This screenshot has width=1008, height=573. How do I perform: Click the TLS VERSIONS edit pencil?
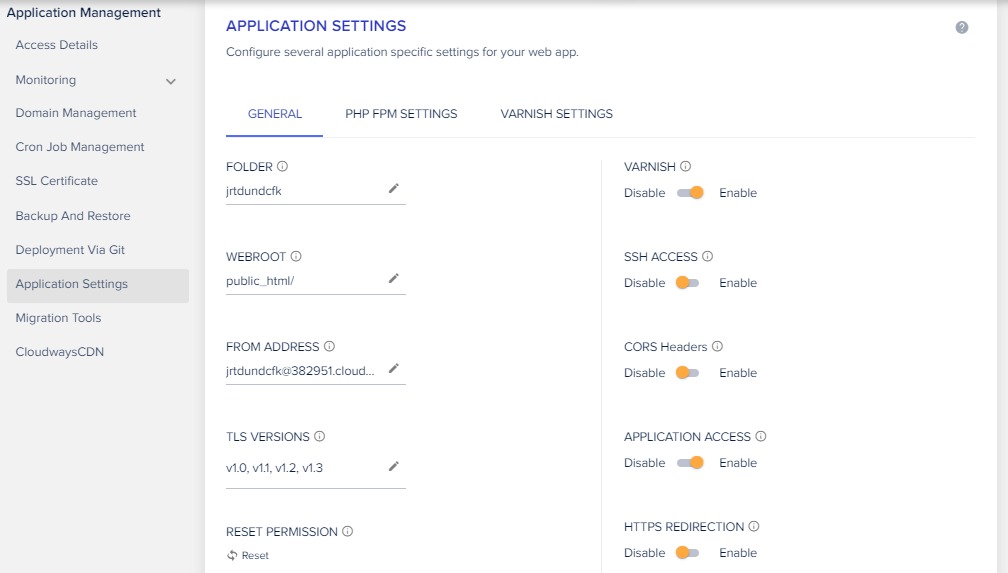tap(394, 465)
